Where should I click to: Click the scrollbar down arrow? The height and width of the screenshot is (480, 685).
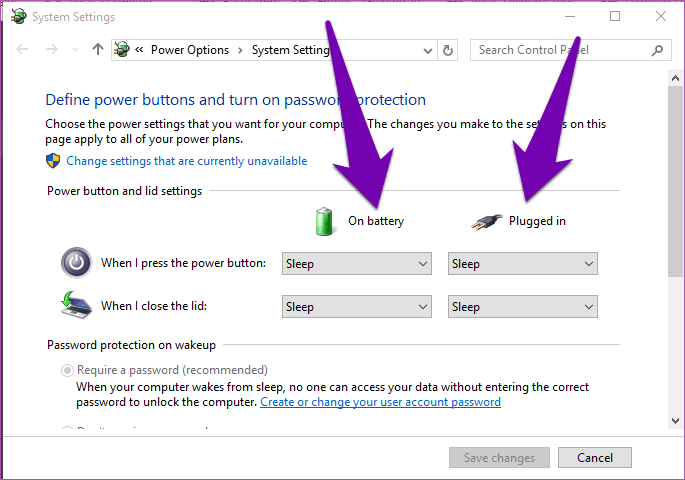click(x=675, y=421)
